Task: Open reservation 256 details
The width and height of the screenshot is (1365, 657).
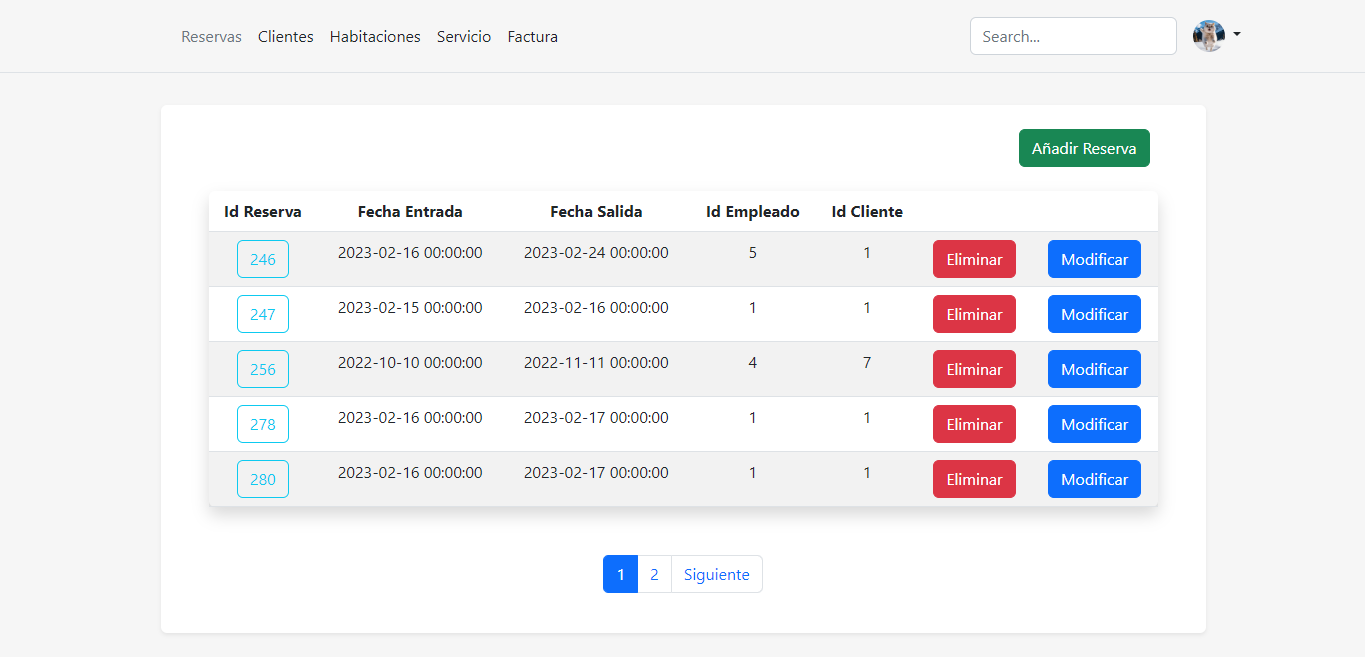Action: [262, 368]
